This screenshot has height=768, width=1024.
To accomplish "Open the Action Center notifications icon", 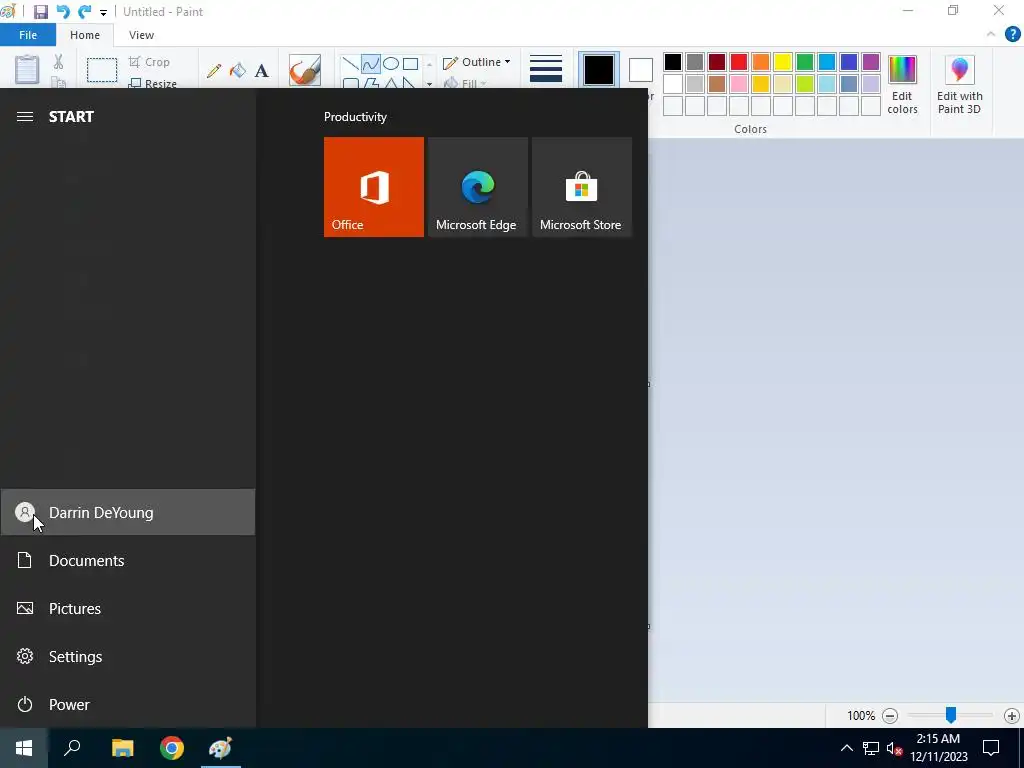I will pyautogui.click(x=991, y=748).
